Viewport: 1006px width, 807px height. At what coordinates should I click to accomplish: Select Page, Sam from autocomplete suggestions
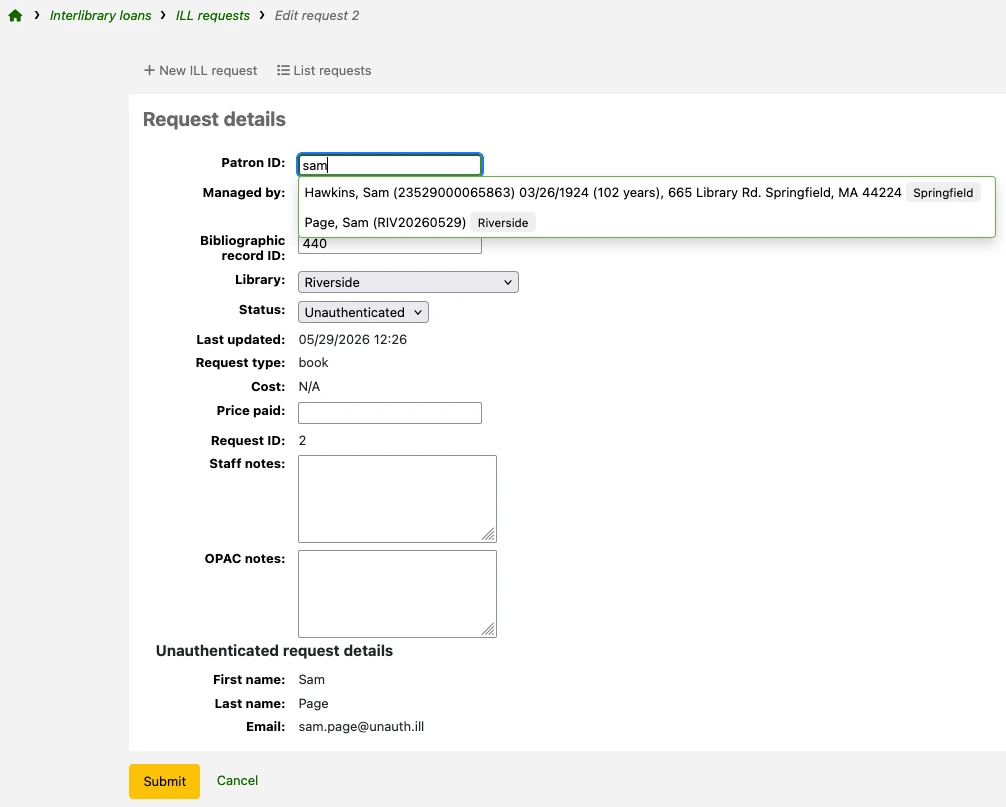(646, 223)
